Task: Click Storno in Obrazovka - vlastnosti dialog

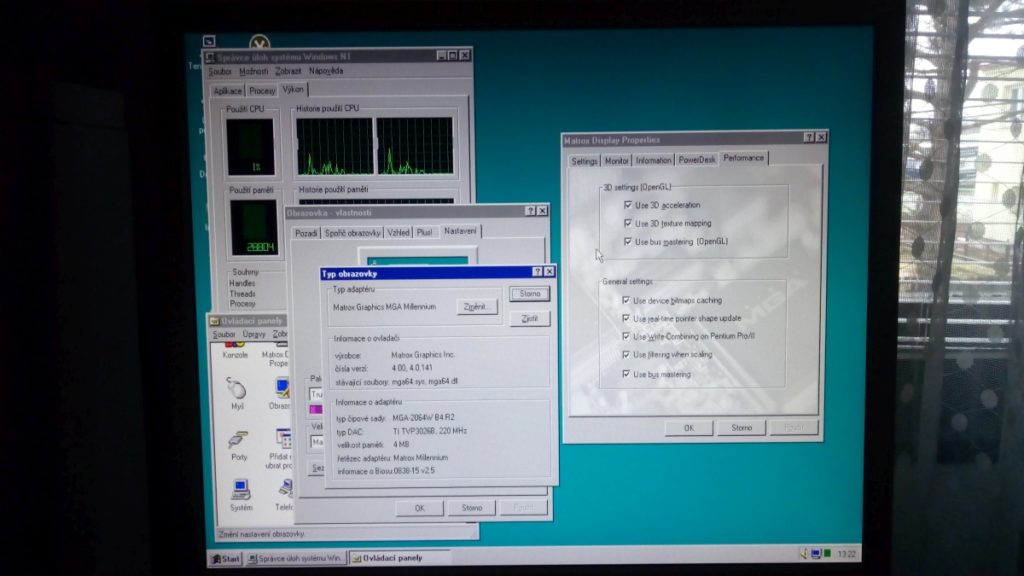Action: [472, 508]
